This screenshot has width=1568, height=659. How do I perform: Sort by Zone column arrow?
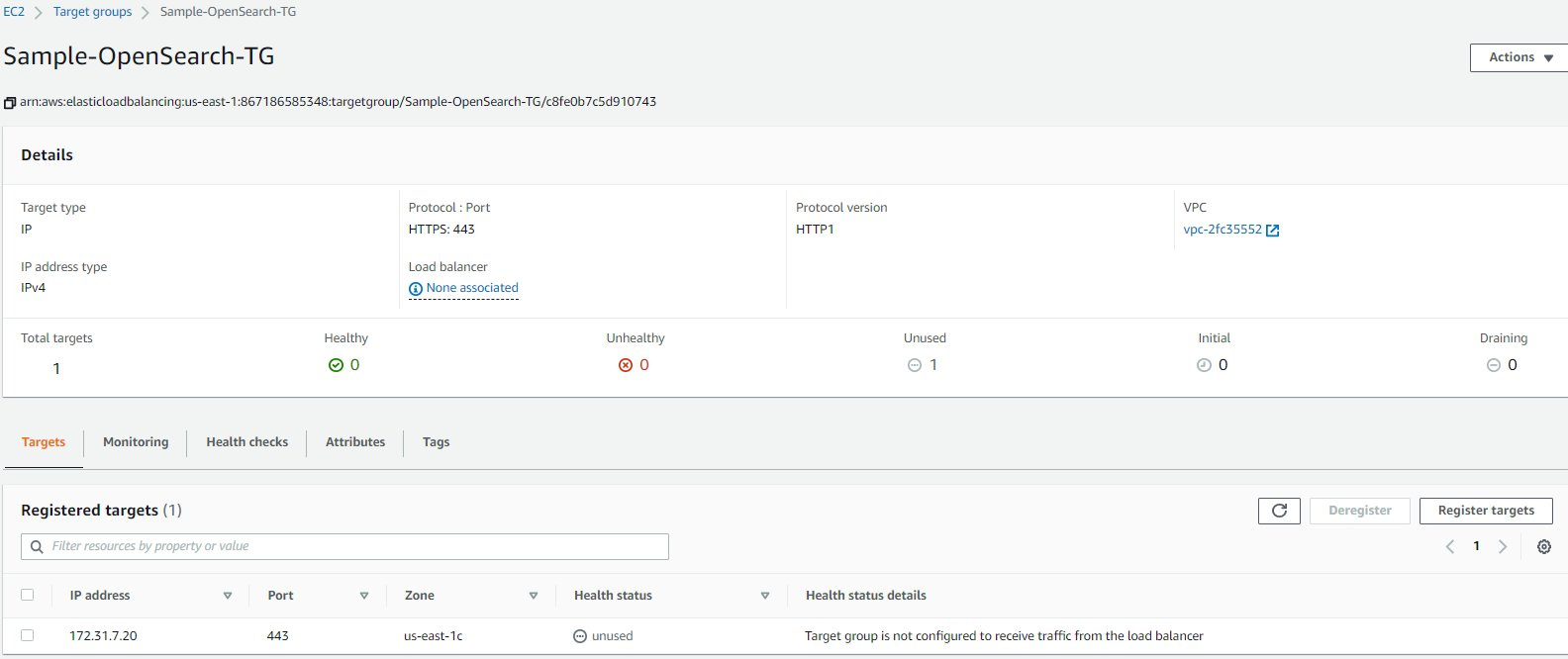pyautogui.click(x=534, y=596)
